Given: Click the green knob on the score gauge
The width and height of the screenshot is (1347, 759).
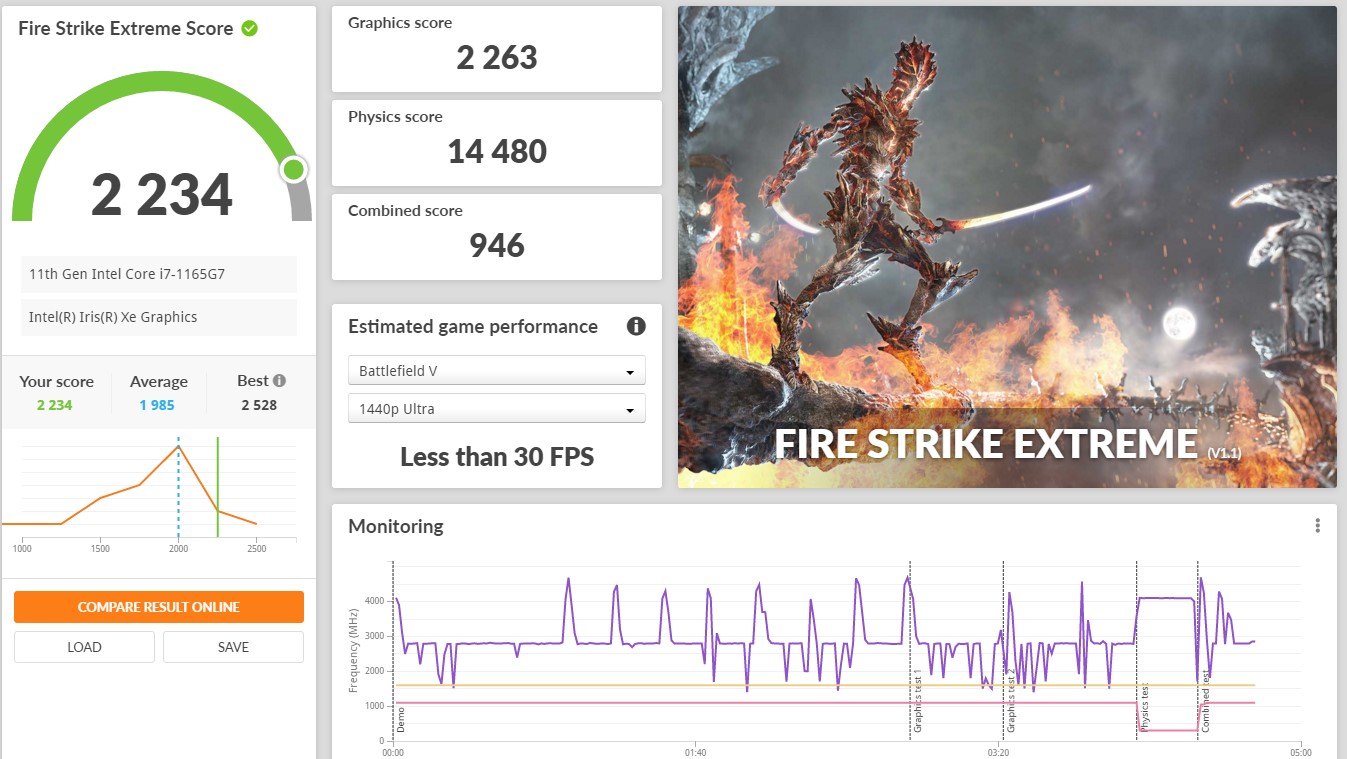Looking at the screenshot, I should tap(293, 169).
